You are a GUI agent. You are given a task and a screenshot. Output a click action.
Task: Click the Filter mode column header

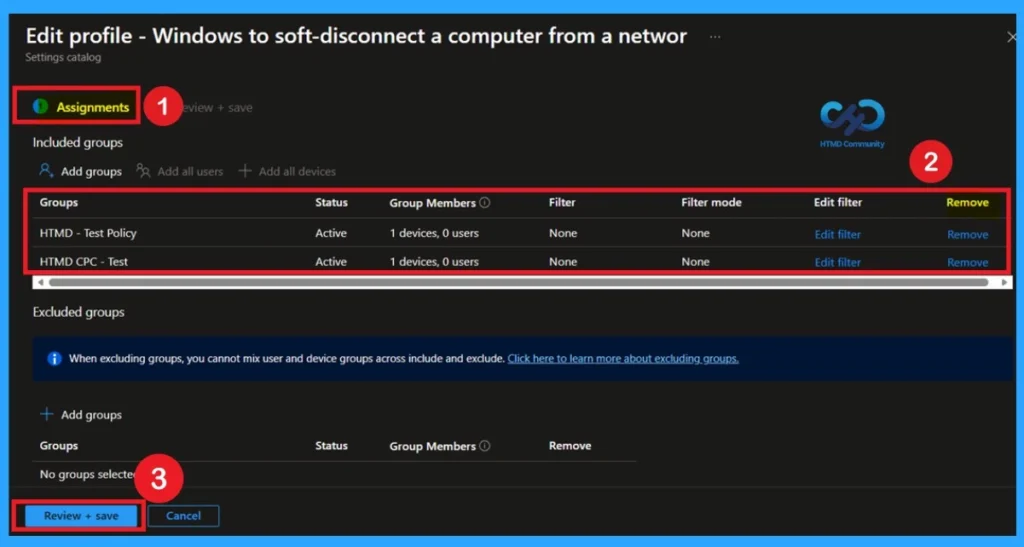point(711,202)
